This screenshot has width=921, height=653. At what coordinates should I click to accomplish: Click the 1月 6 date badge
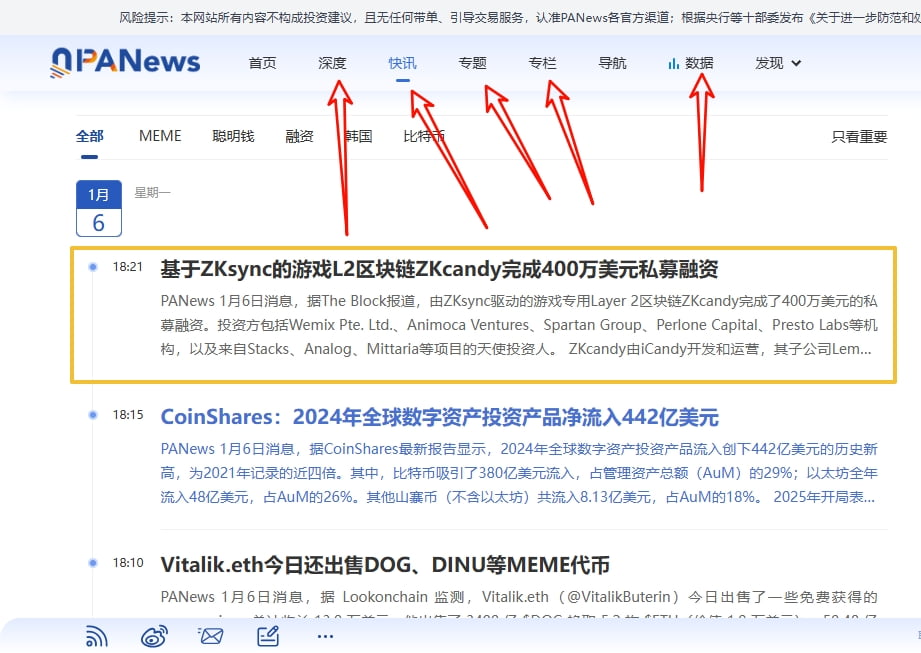pyautogui.click(x=99, y=208)
